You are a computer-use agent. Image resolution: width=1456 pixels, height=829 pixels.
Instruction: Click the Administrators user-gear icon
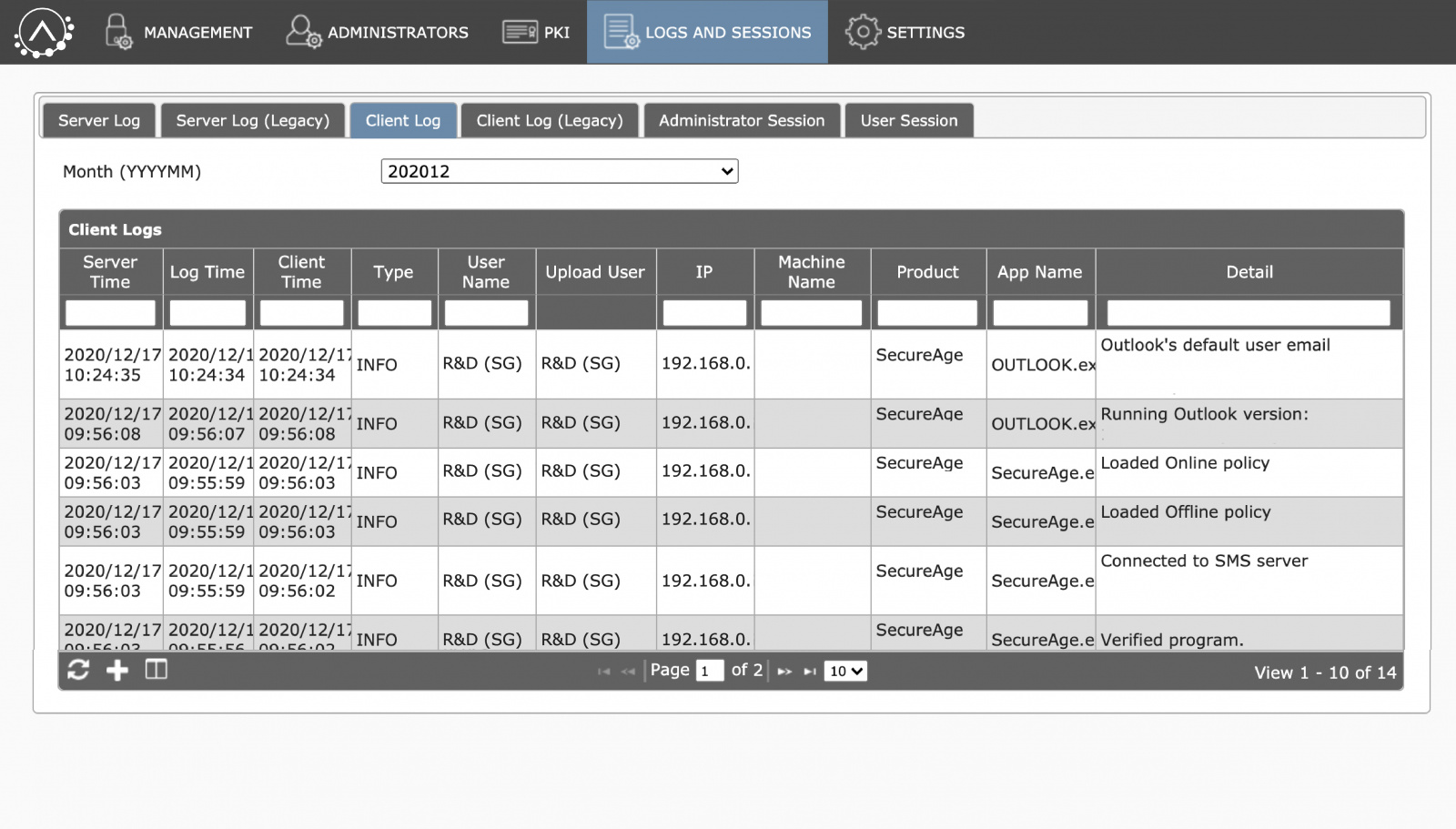[303, 32]
